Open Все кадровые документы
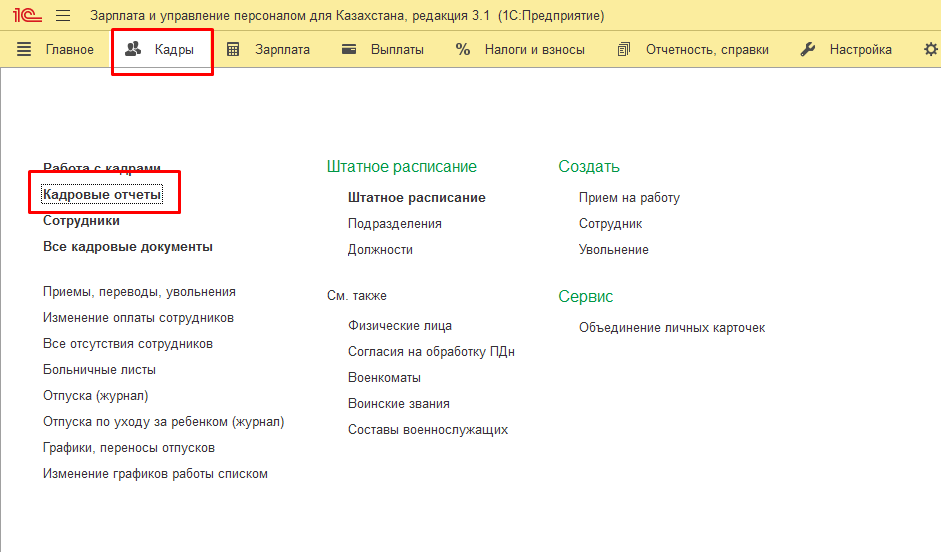 127,247
